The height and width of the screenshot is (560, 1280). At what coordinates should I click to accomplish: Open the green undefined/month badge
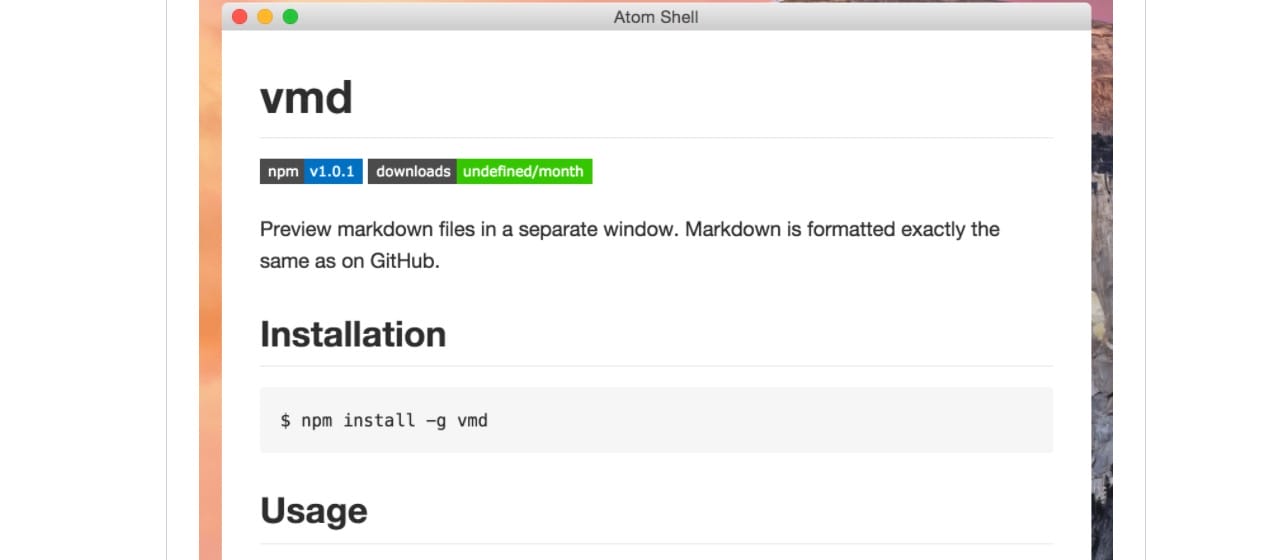coord(523,172)
